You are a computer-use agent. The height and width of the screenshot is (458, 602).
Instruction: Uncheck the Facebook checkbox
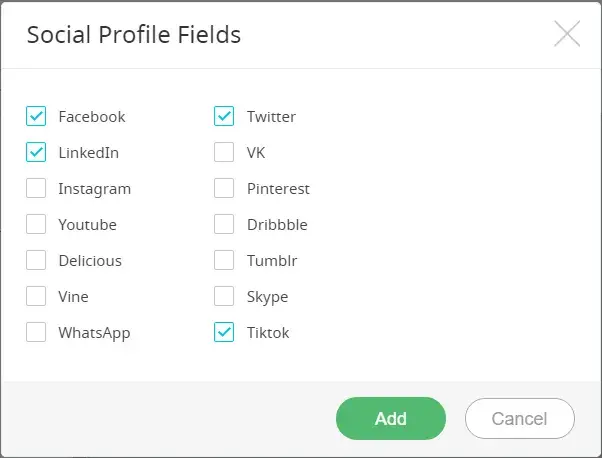(x=36, y=117)
